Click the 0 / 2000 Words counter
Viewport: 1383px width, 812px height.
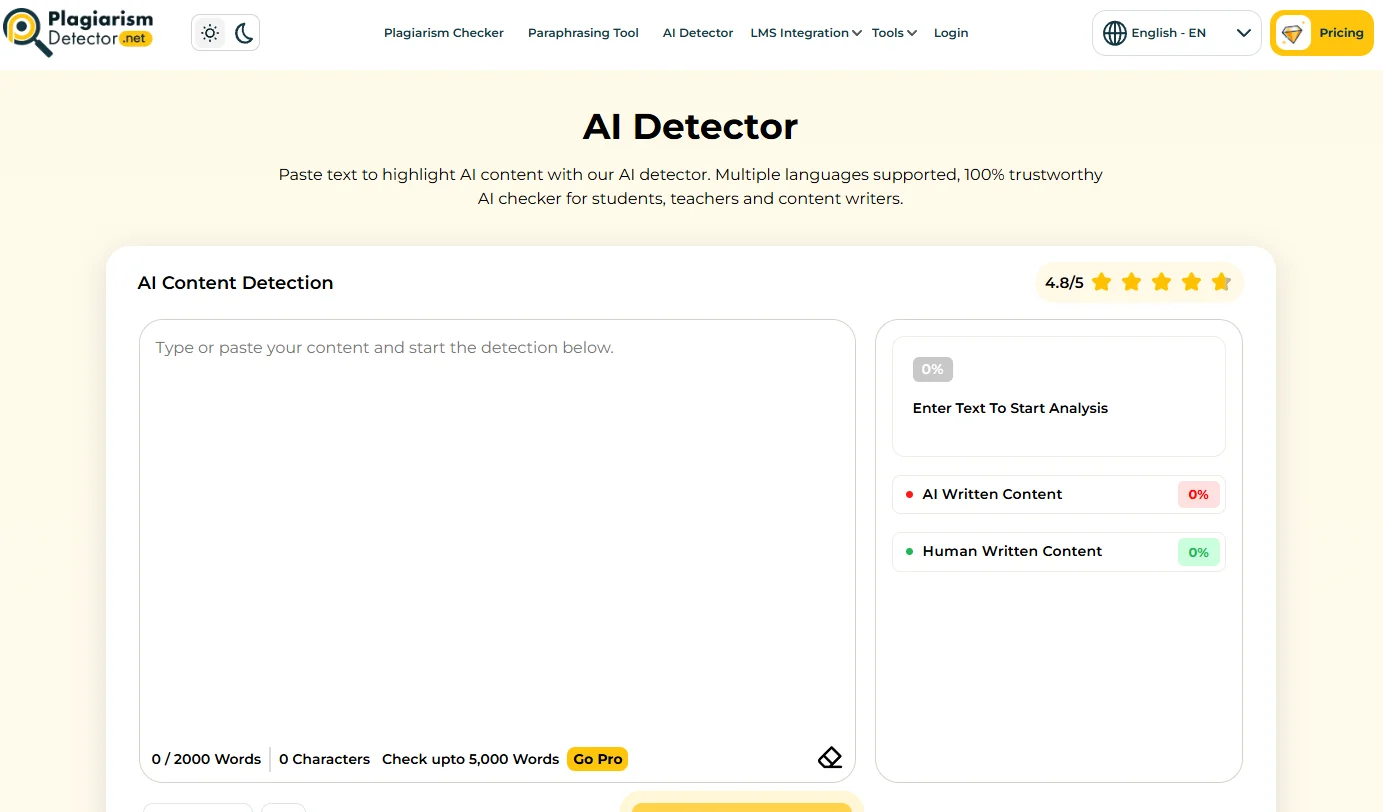click(206, 759)
